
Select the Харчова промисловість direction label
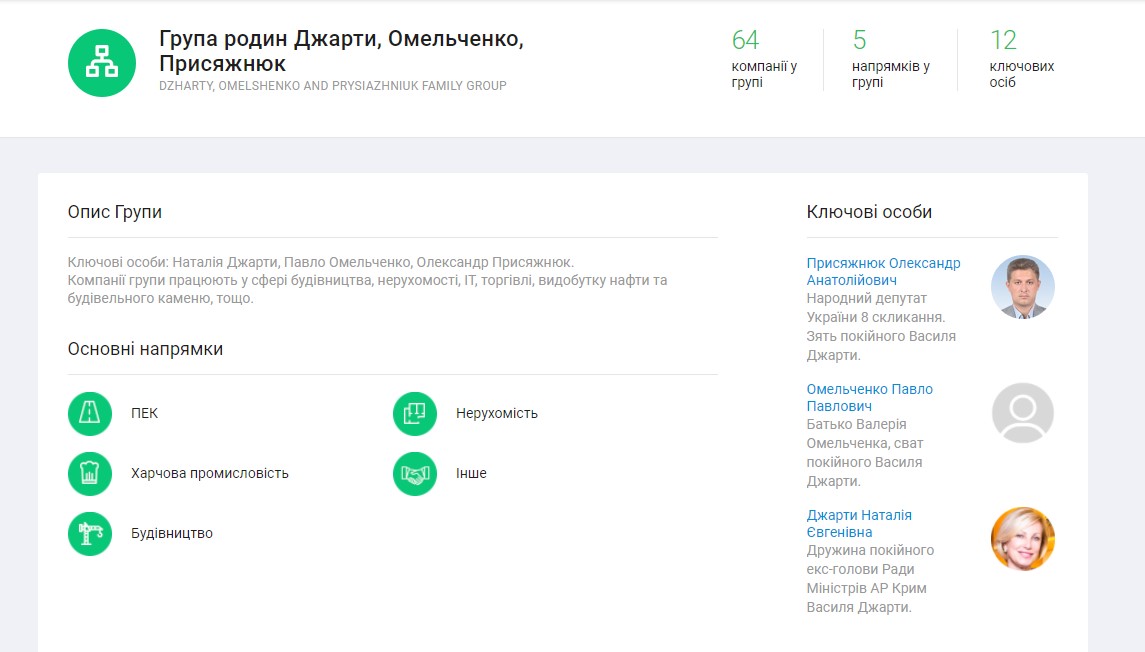(209, 474)
